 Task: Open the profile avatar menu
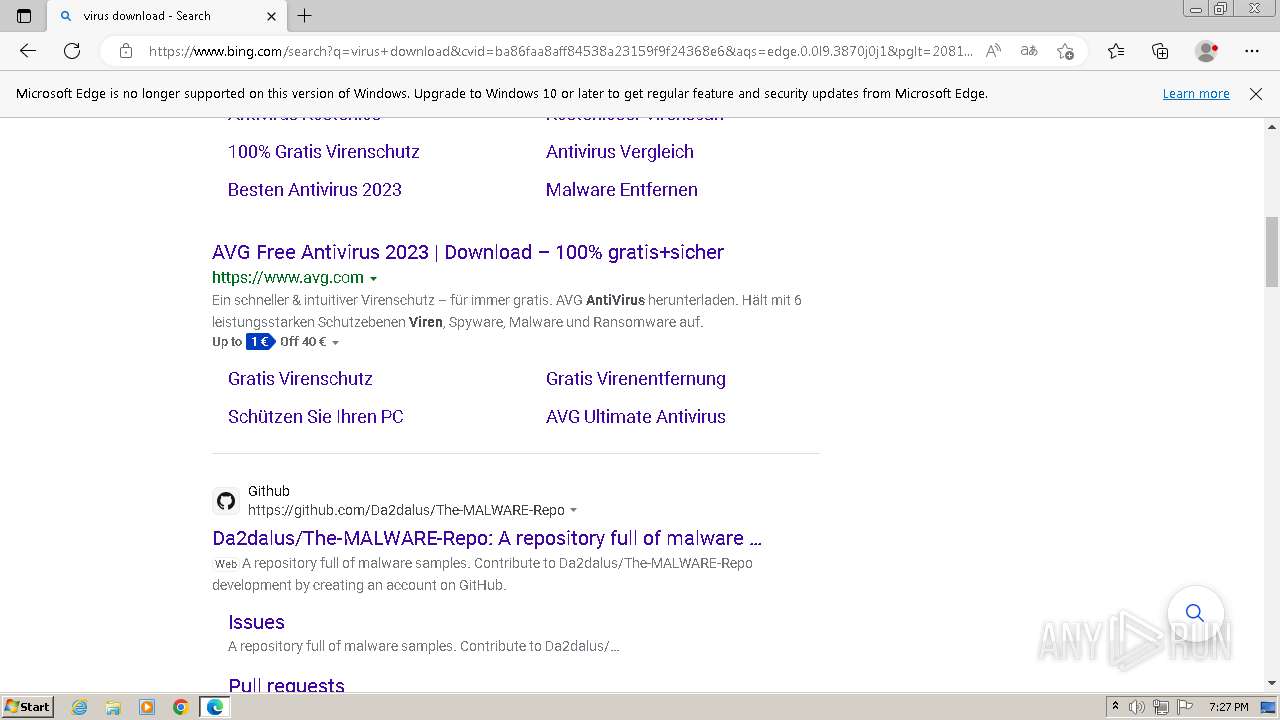(1207, 51)
